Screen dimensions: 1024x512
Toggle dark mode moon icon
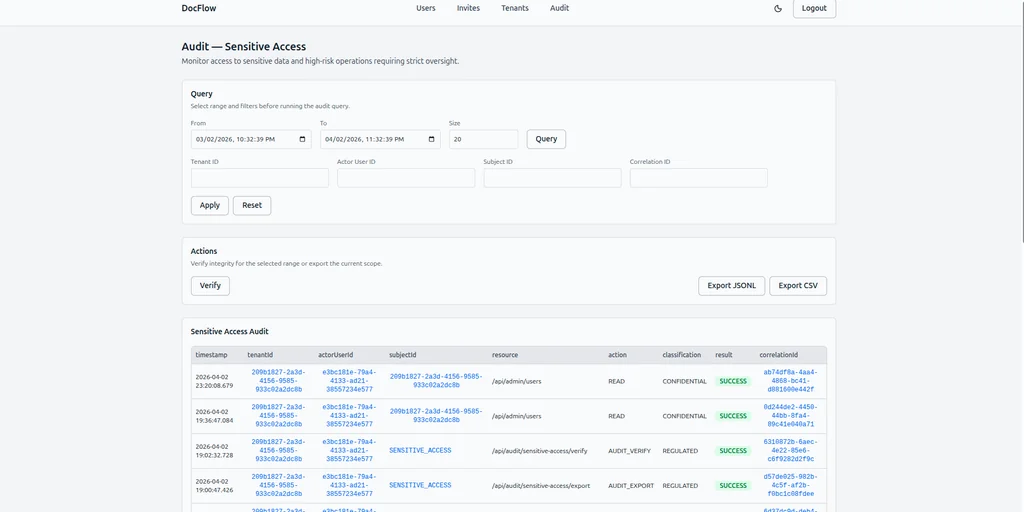pos(778,8)
